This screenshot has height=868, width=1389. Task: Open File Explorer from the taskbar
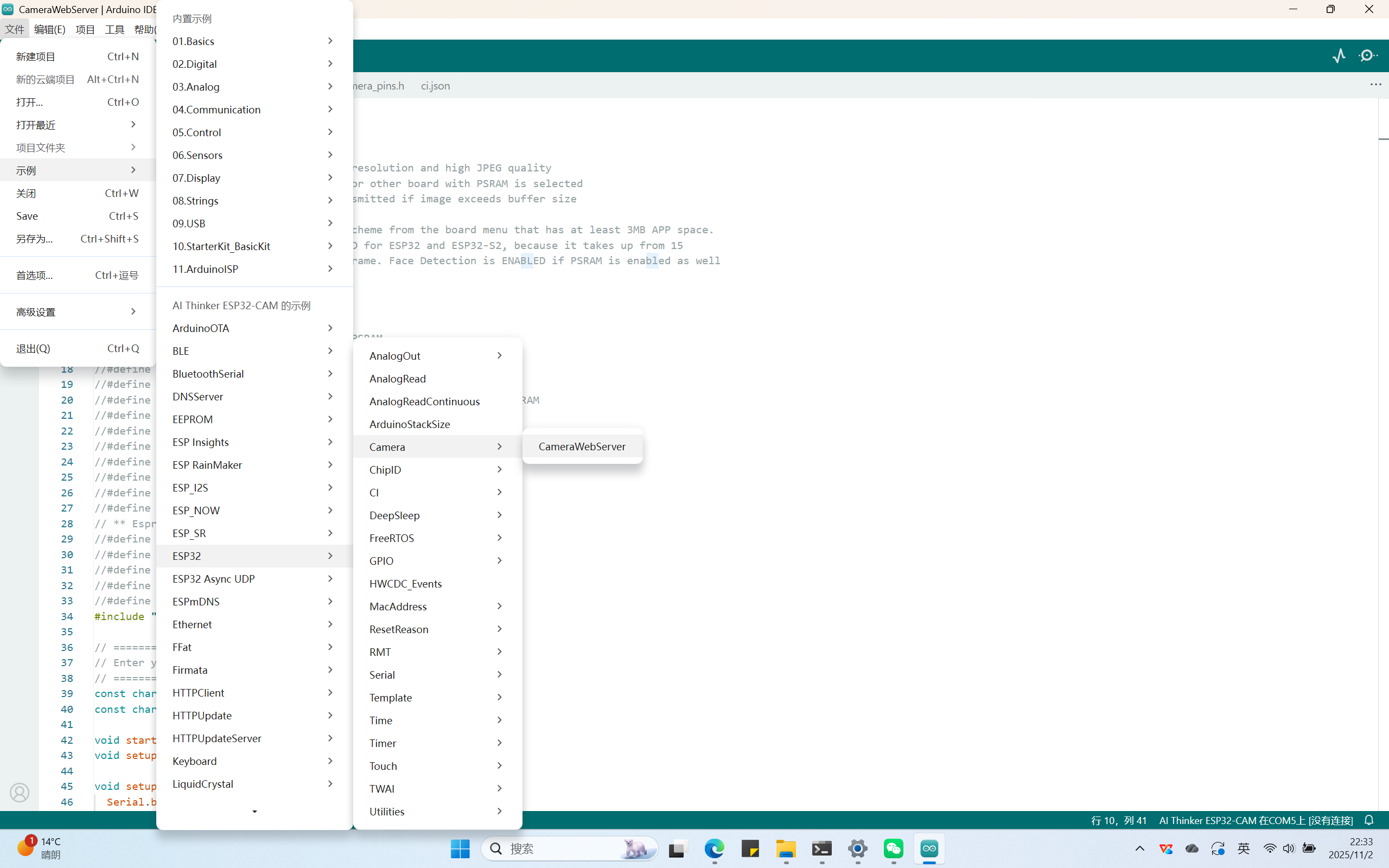(786, 848)
